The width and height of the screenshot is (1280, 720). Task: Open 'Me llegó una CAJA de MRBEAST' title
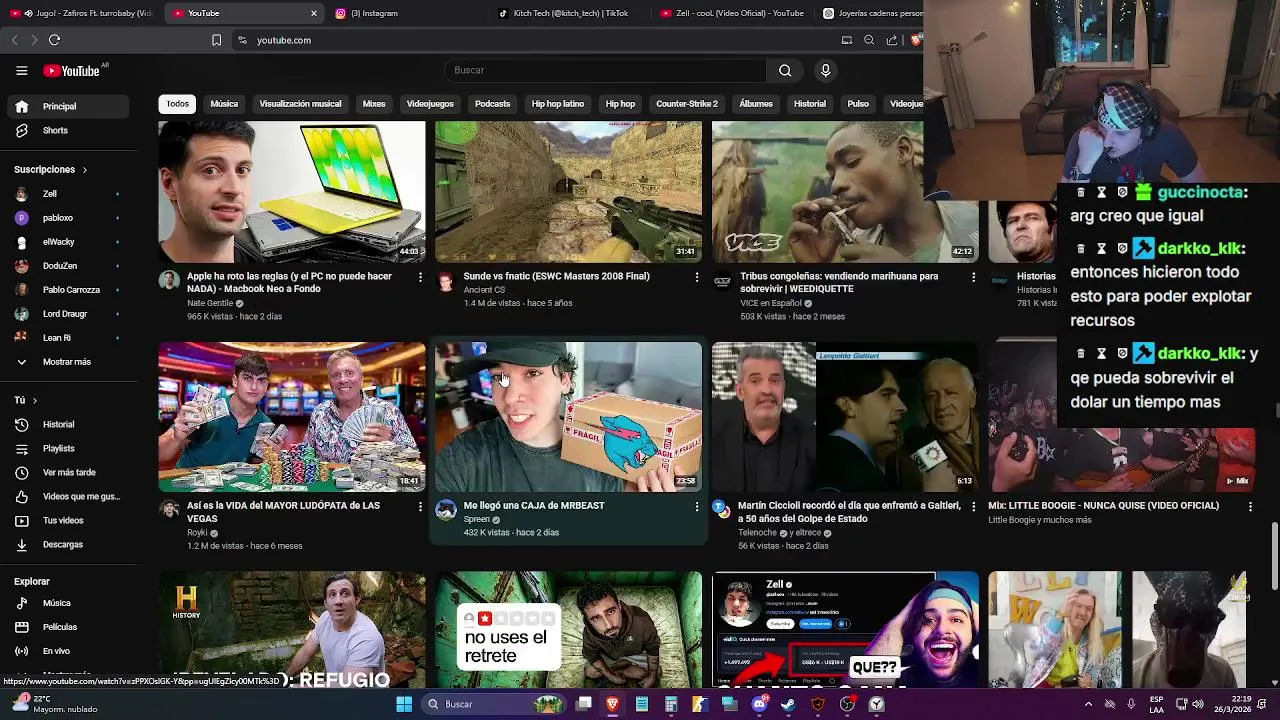pyautogui.click(x=534, y=506)
